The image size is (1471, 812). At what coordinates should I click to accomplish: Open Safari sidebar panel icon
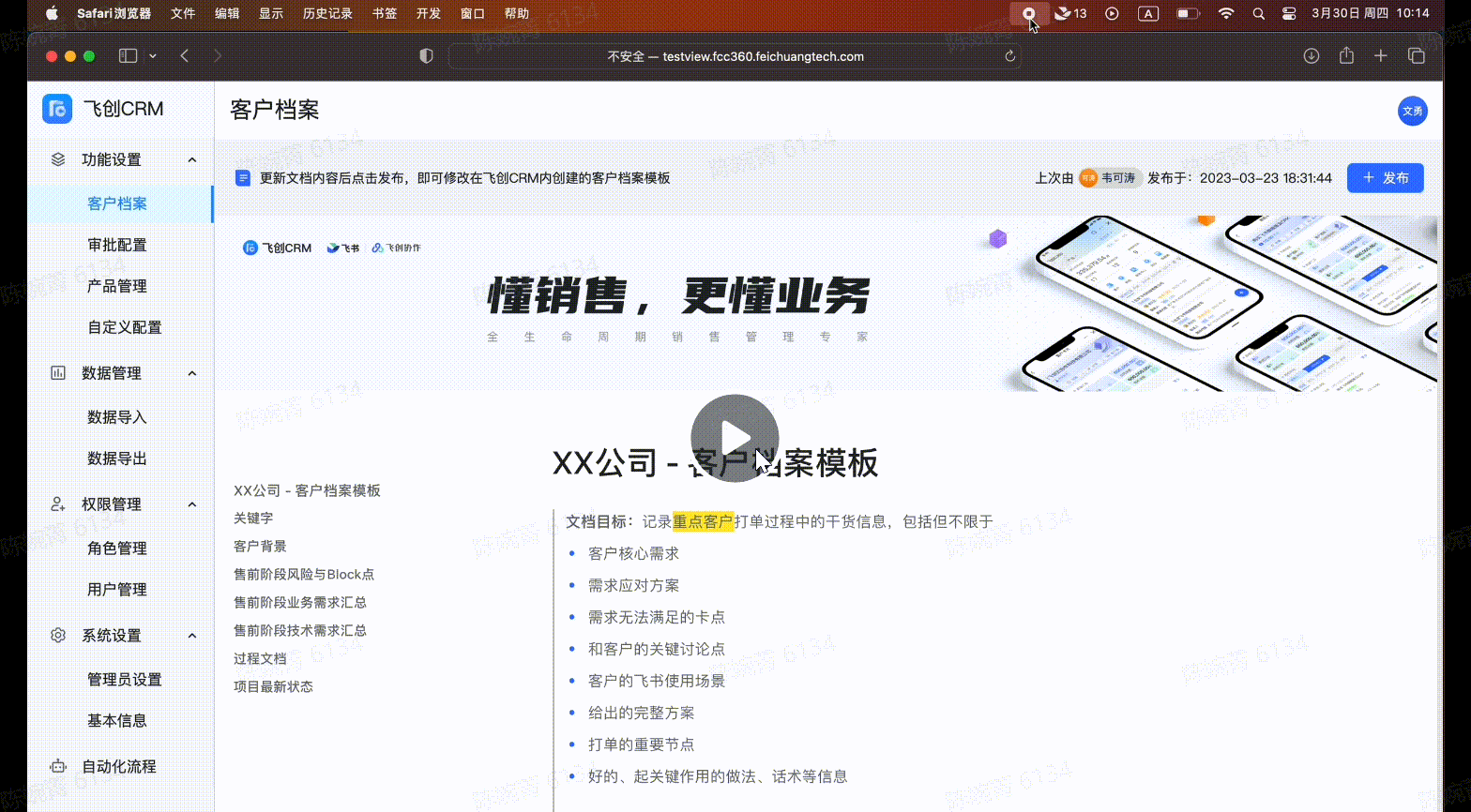tap(129, 56)
